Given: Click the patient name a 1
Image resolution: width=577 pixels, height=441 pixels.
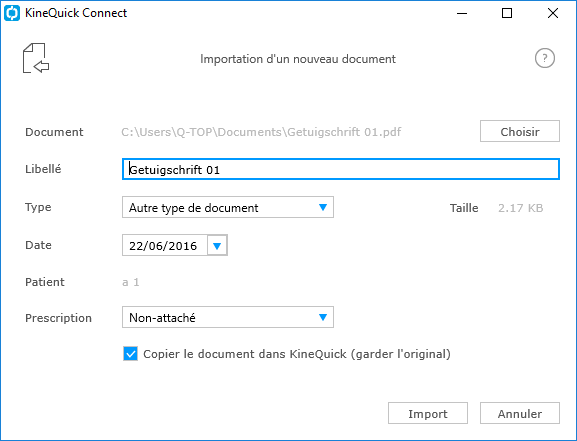Looking at the screenshot, I should (130, 282).
